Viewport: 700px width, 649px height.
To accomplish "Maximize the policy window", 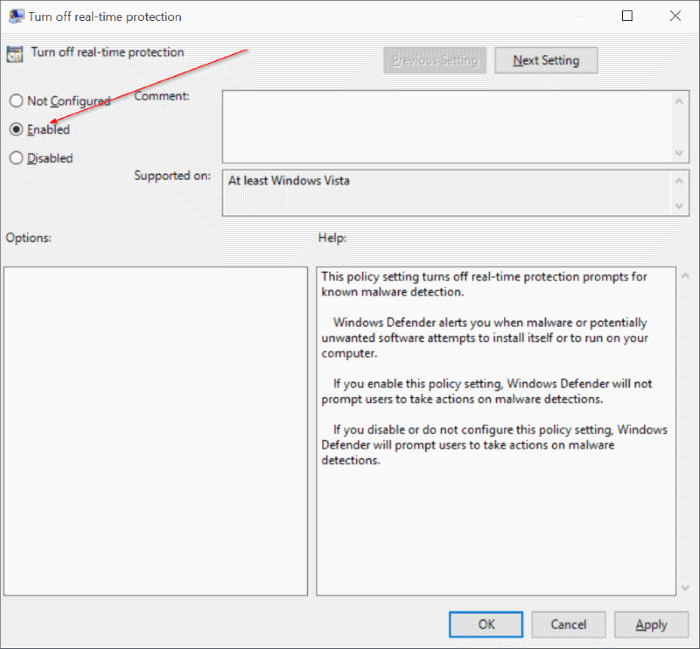I will pos(627,16).
